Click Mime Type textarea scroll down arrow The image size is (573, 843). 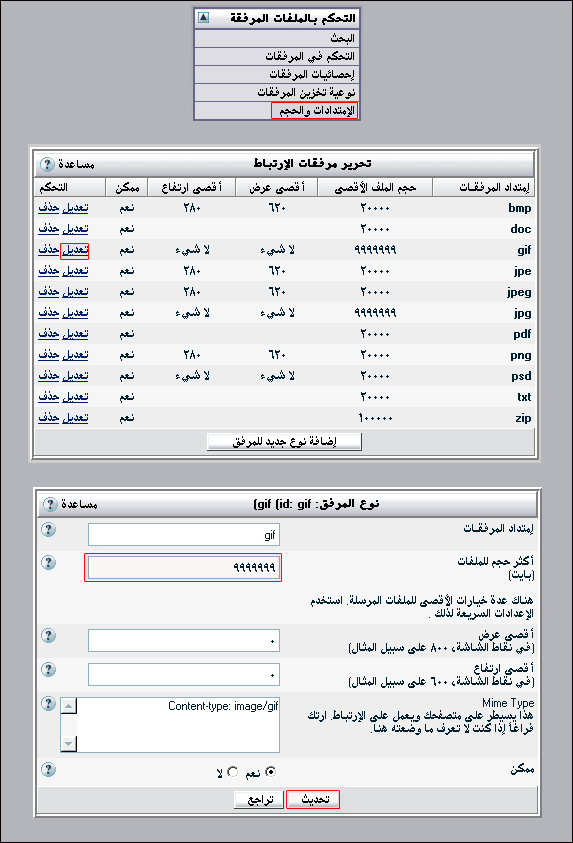[69, 744]
